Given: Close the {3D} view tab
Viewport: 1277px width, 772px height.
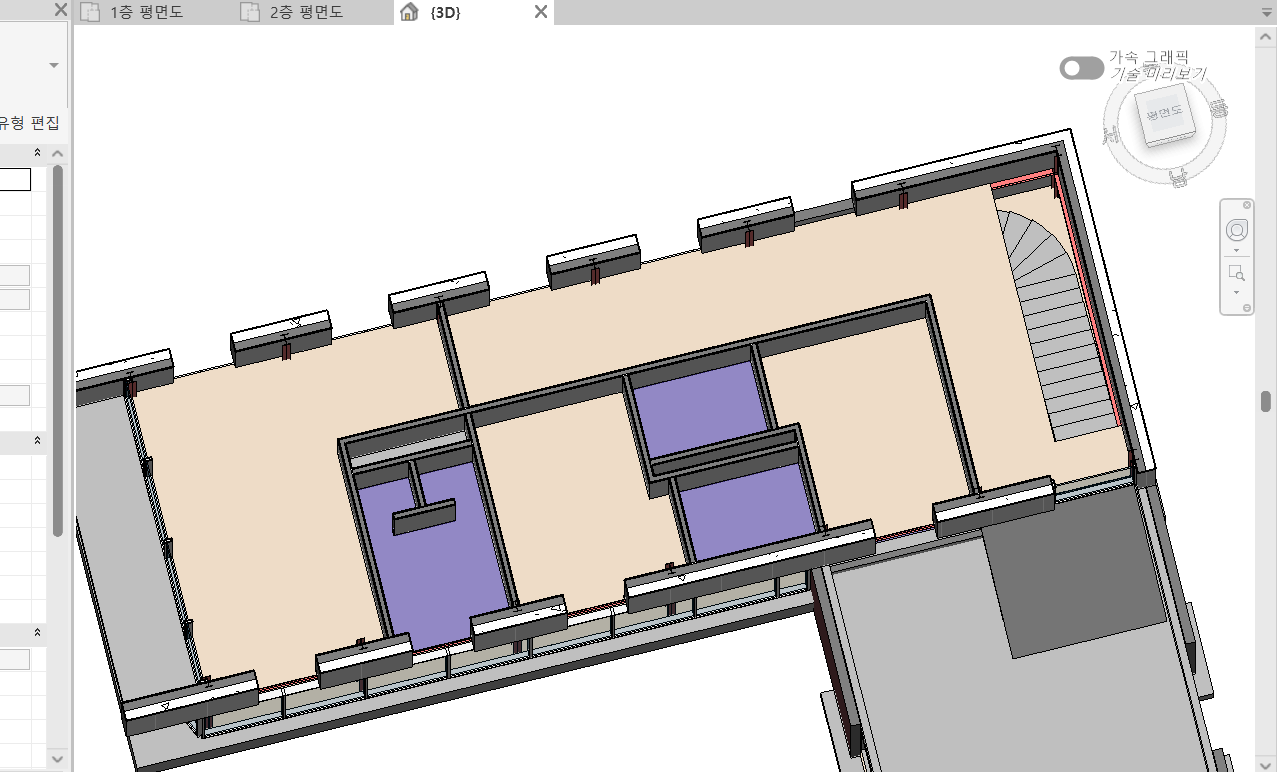Looking at the screenshot, I should click(540, 13).
